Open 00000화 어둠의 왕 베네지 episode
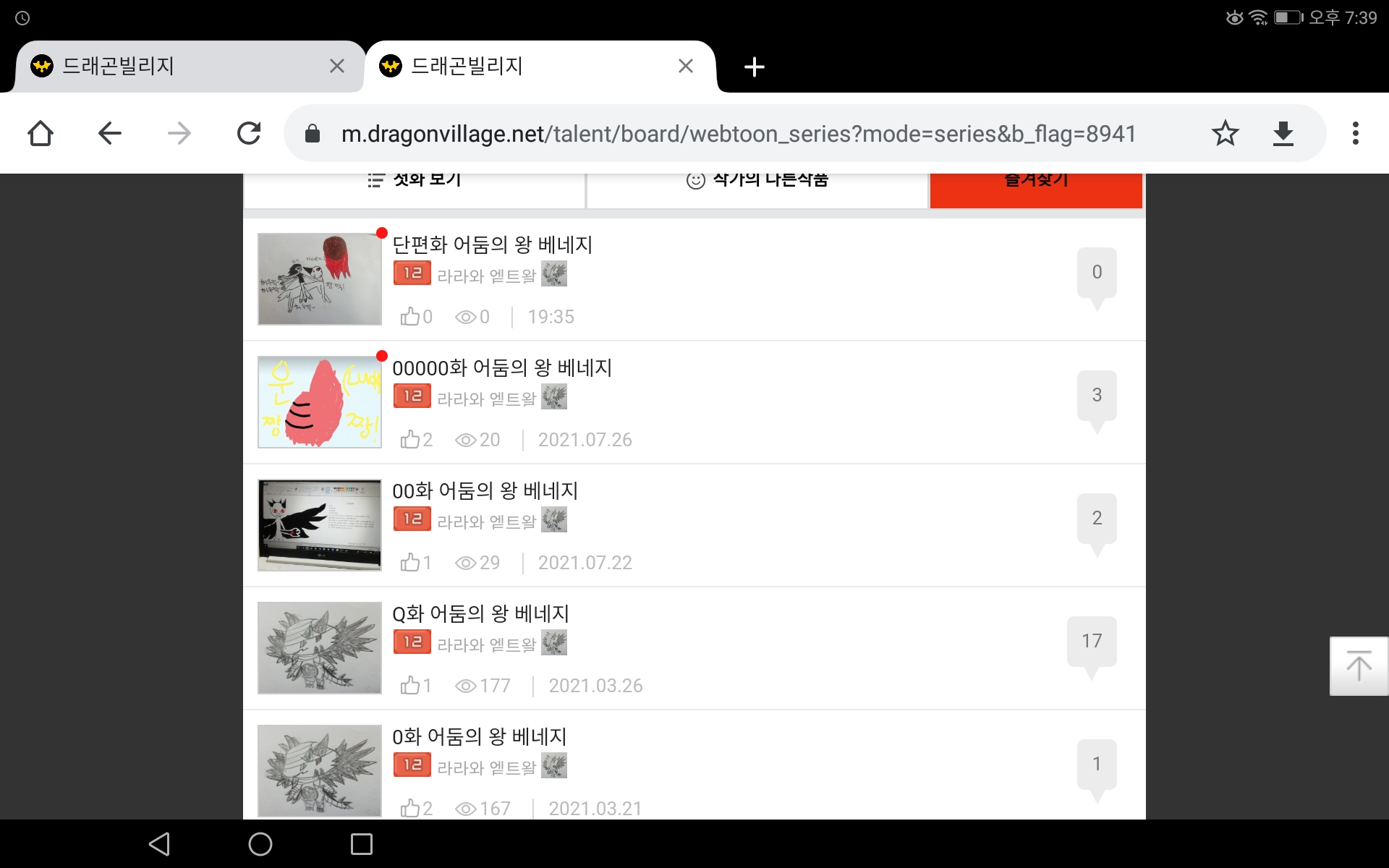Screen dimensions: 1389x868 (x=502, y=367)
